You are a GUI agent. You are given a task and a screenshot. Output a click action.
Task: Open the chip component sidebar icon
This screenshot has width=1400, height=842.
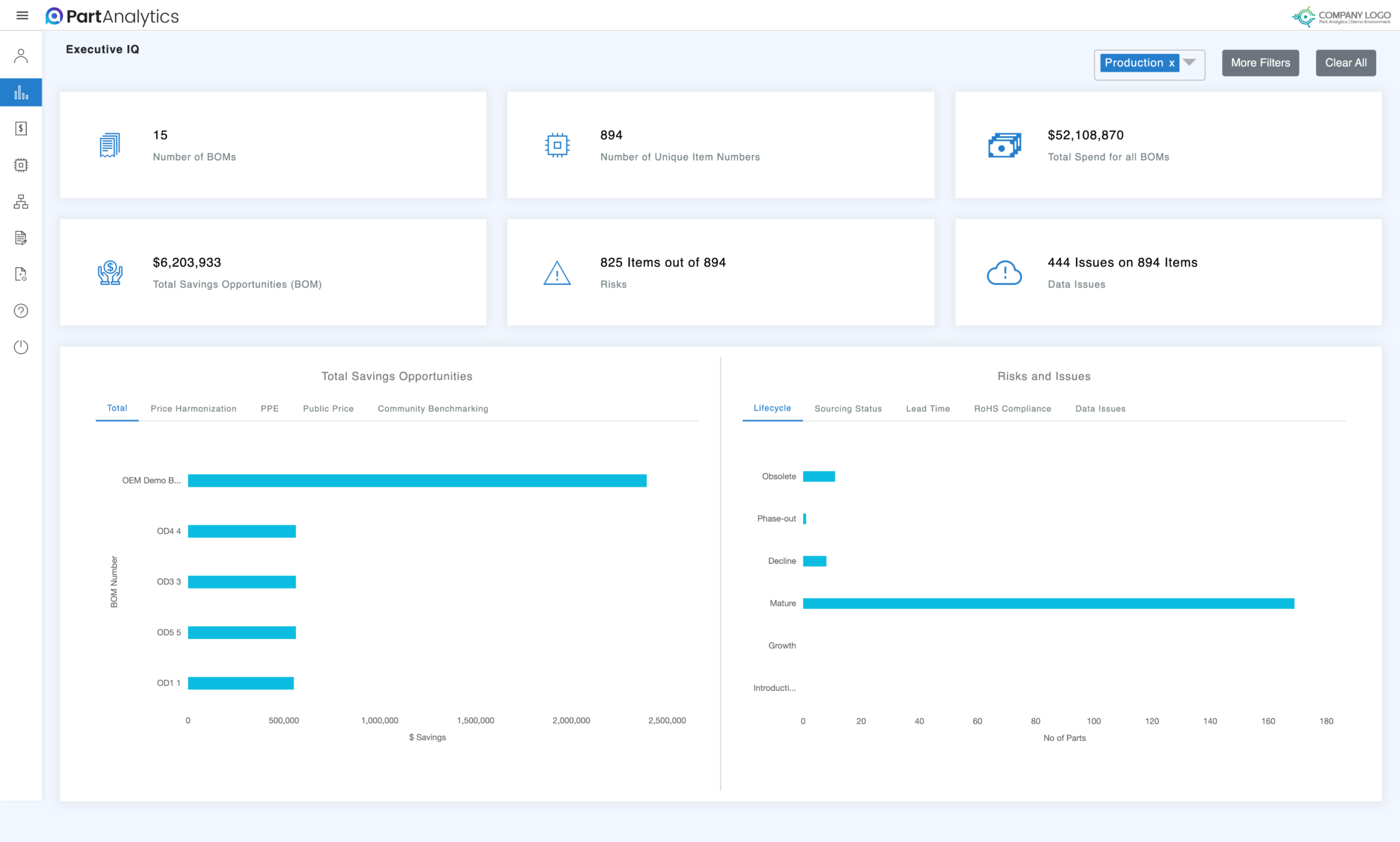coord(21,165)
